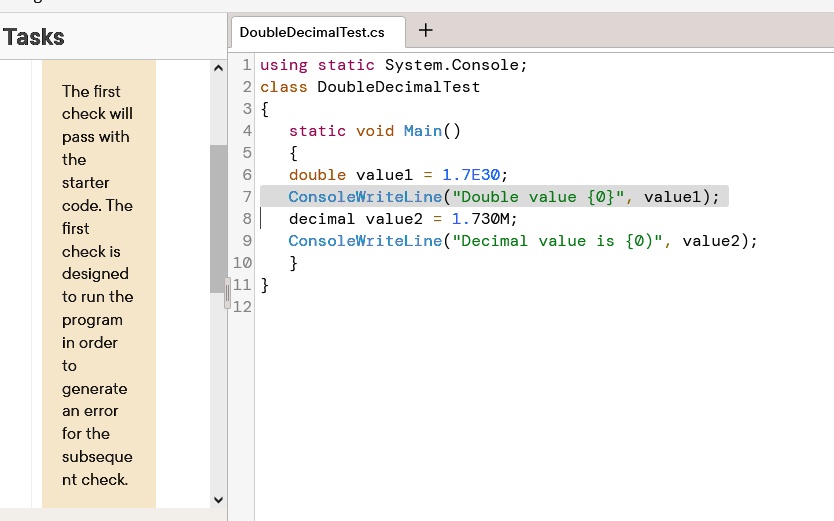Select the DoubleDecimalTest.cs file tab

[312, 32]
